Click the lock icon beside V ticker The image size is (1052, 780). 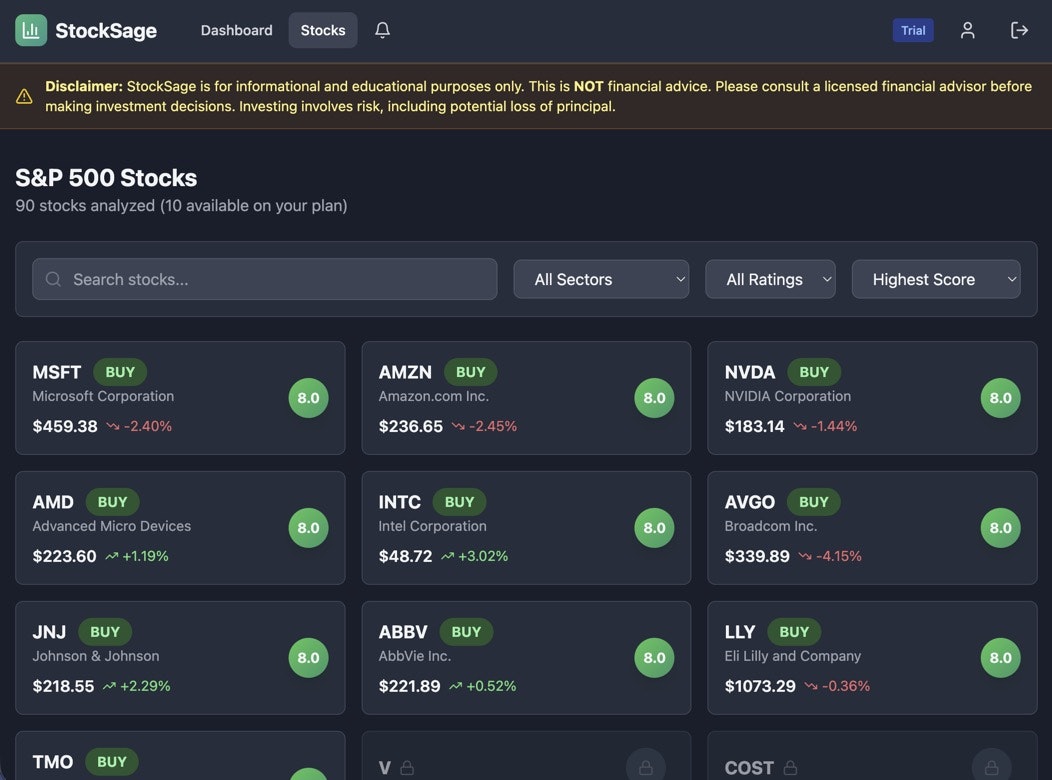click(407, 768)
